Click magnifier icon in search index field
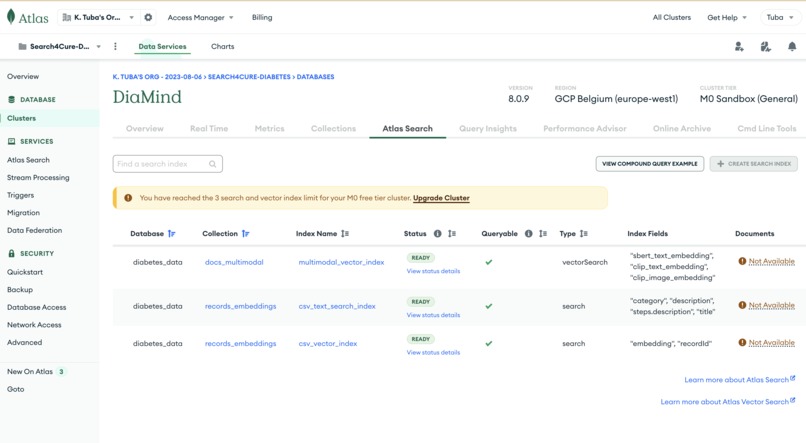The width and height of the screenshot is (806, 443). click(x=212, y=164)
